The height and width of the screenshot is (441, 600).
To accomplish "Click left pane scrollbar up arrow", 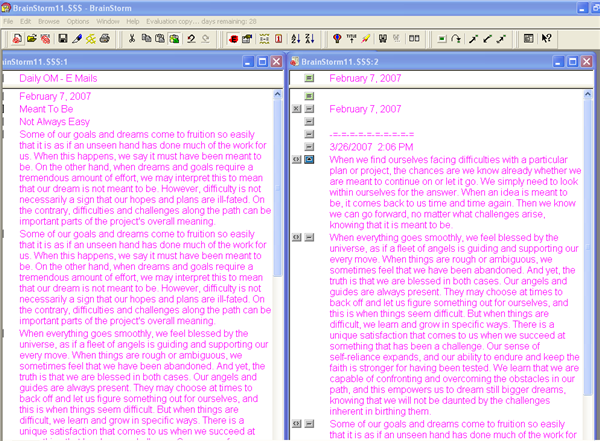I will (278, 94).
